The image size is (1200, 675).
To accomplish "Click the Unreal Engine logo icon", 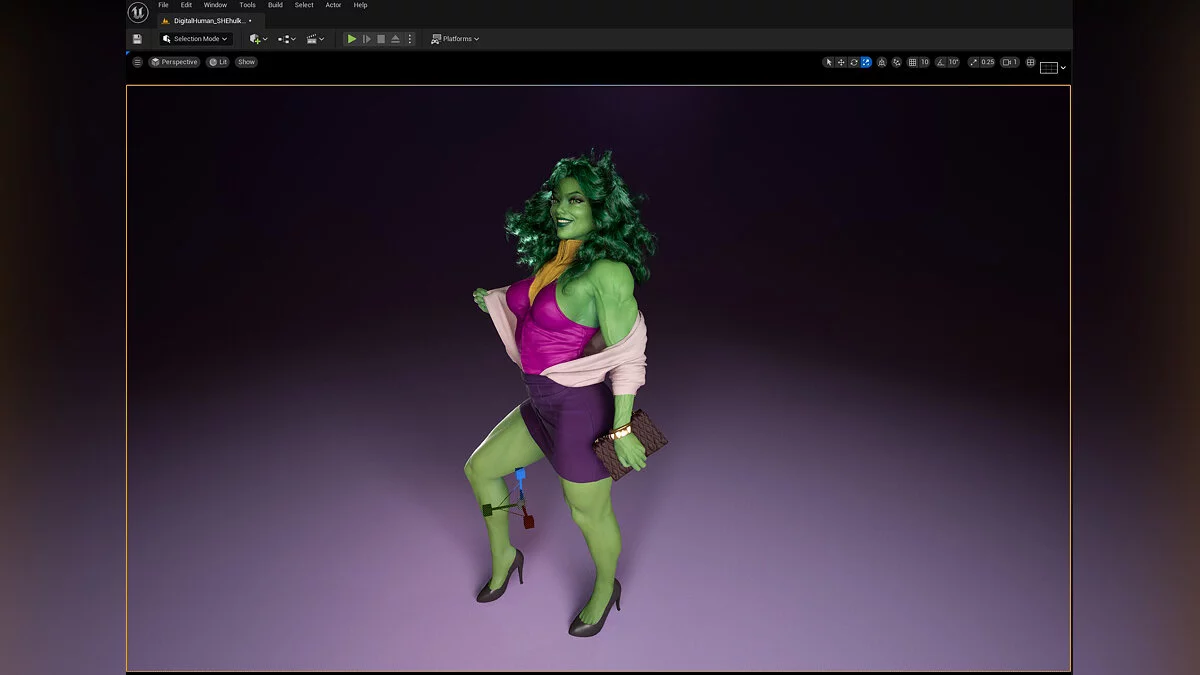I will click(x=138, y=12).
